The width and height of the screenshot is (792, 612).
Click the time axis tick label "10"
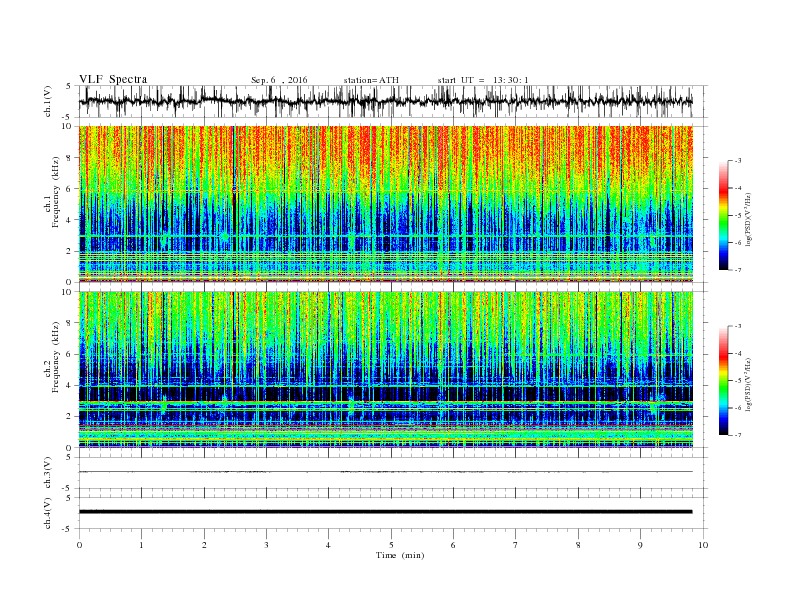tap(703, 545)
